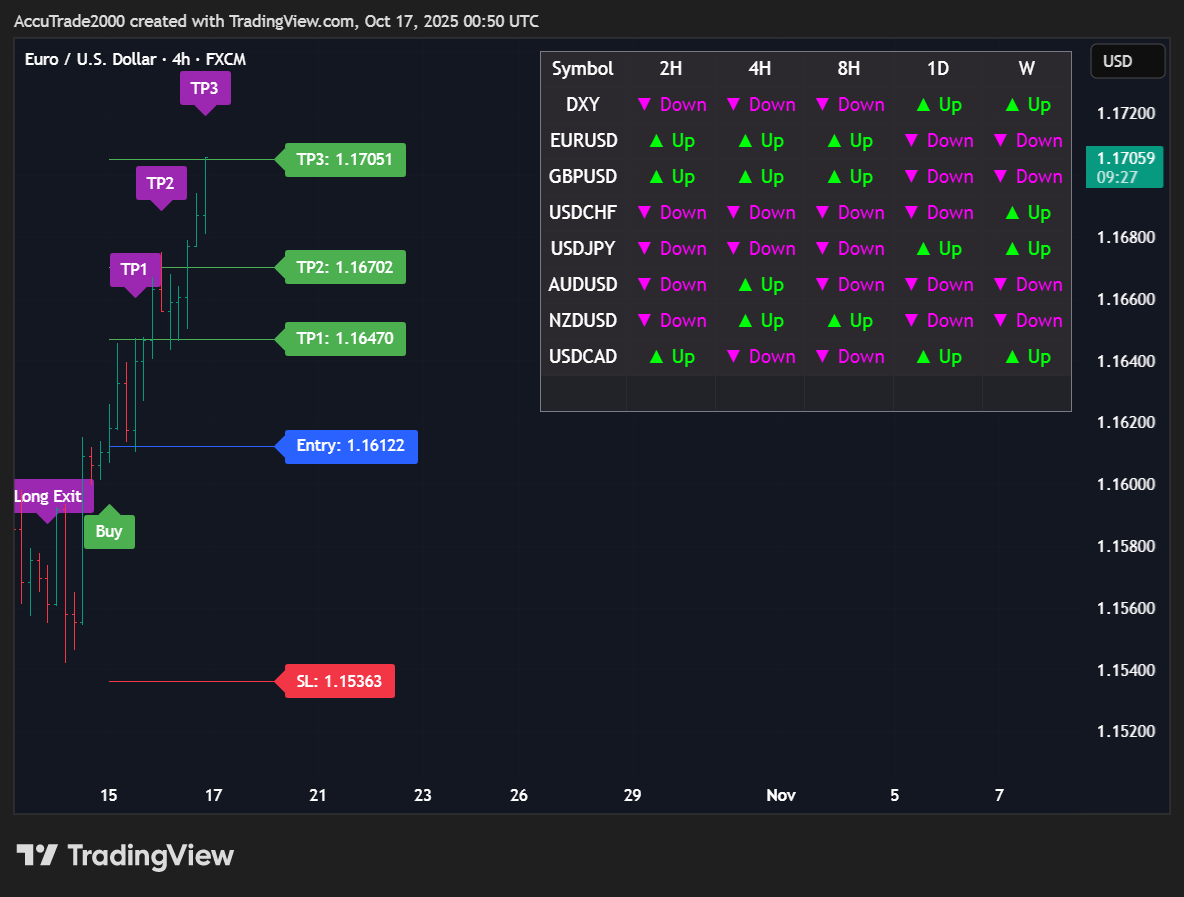
Task: Click the 1.16000 level on price scale
Action: tap(1126, 485)
